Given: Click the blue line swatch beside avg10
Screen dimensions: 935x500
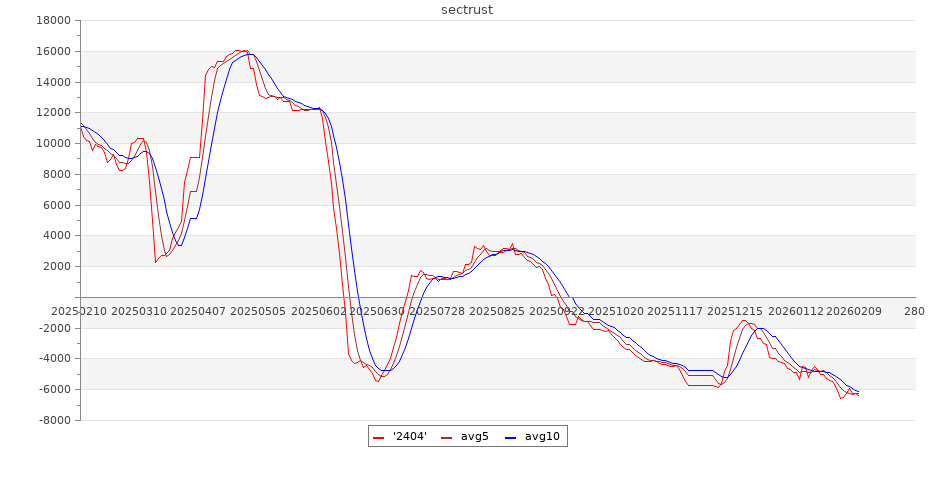Looking at the screenshot, I should click(511, 437).
